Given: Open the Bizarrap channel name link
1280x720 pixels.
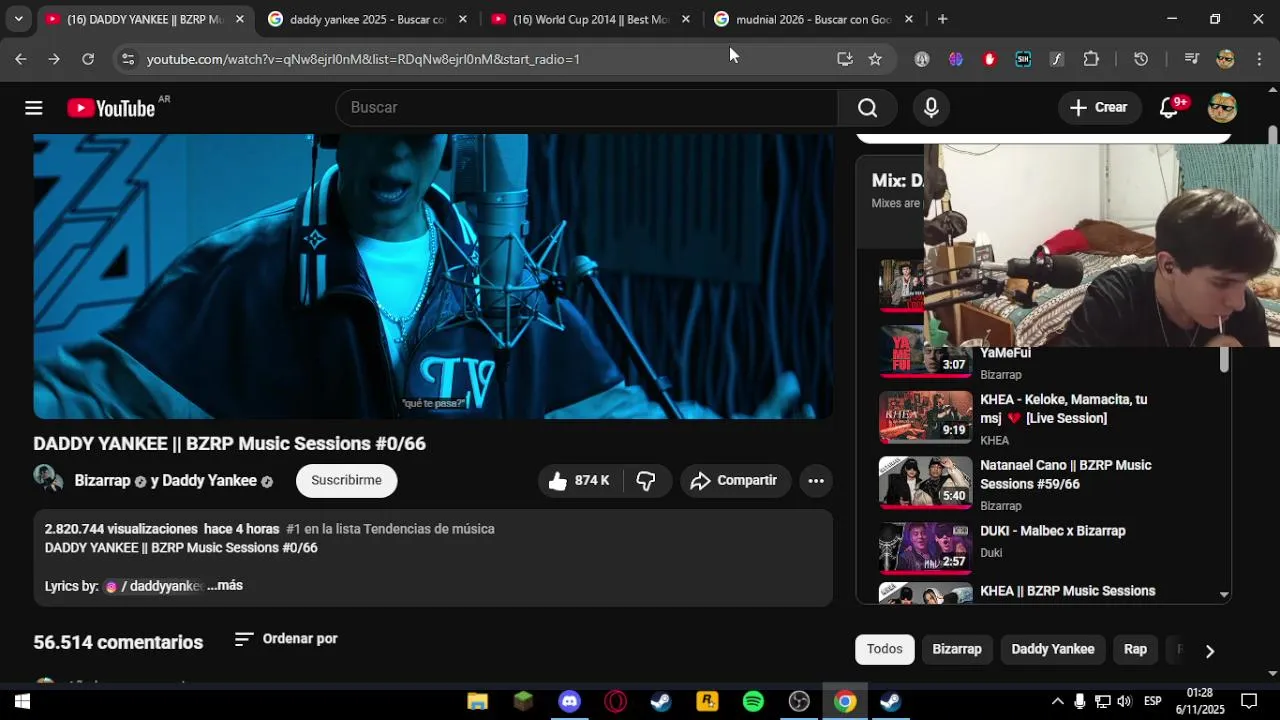Looking at the screenshot, I should click(x=102, y=481).
